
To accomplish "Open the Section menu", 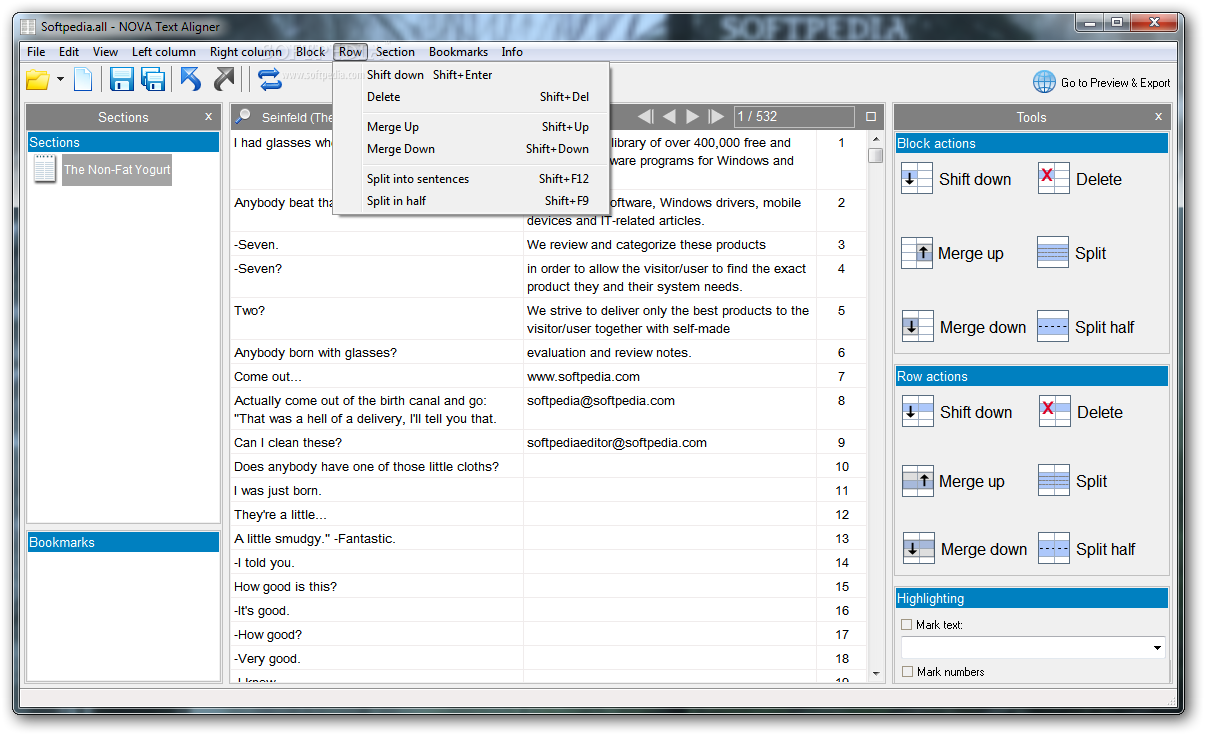I will (395, 52).
